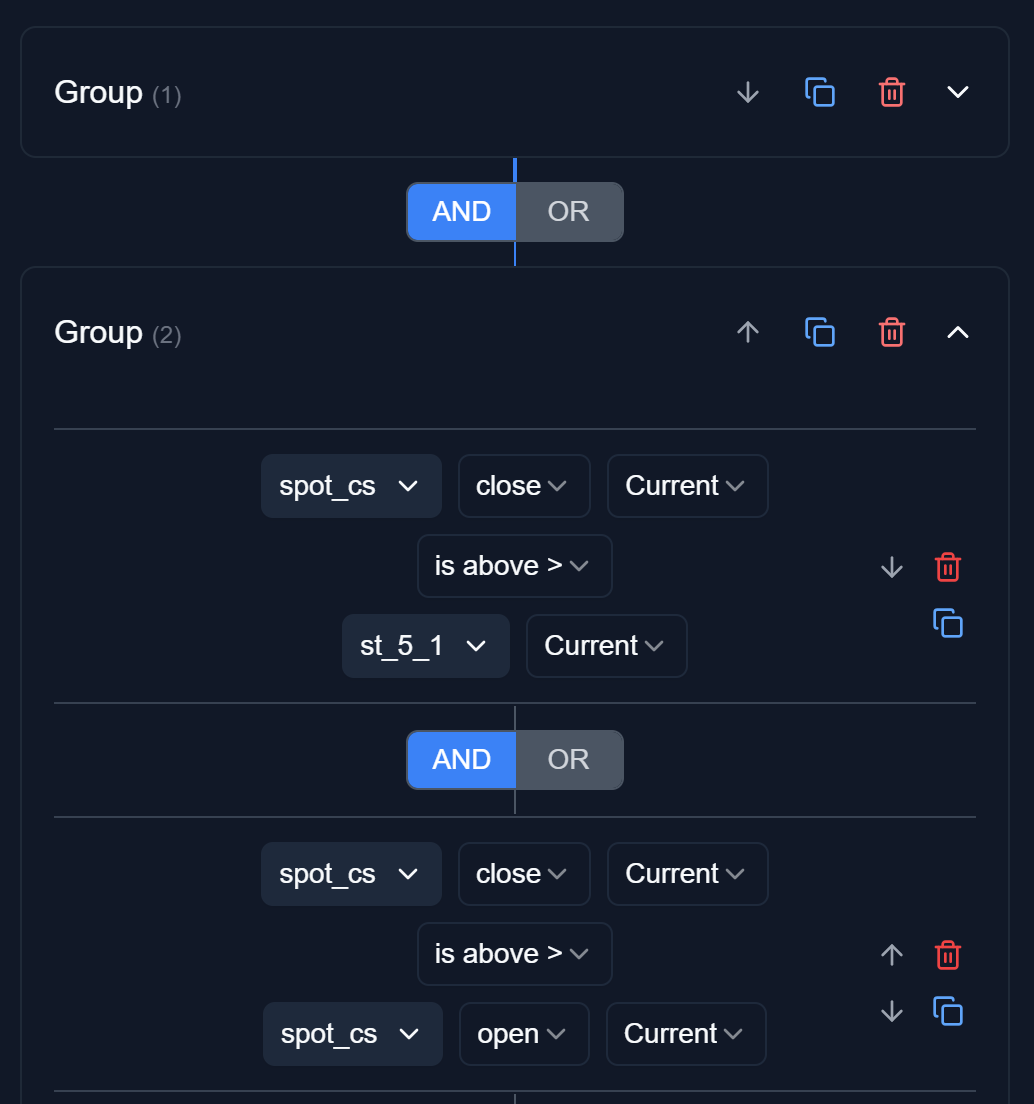The width and height of the screenshot is (1034, 1104).
Task: Duplicate Group 2 with copy icon
Action: click(820, 332)
